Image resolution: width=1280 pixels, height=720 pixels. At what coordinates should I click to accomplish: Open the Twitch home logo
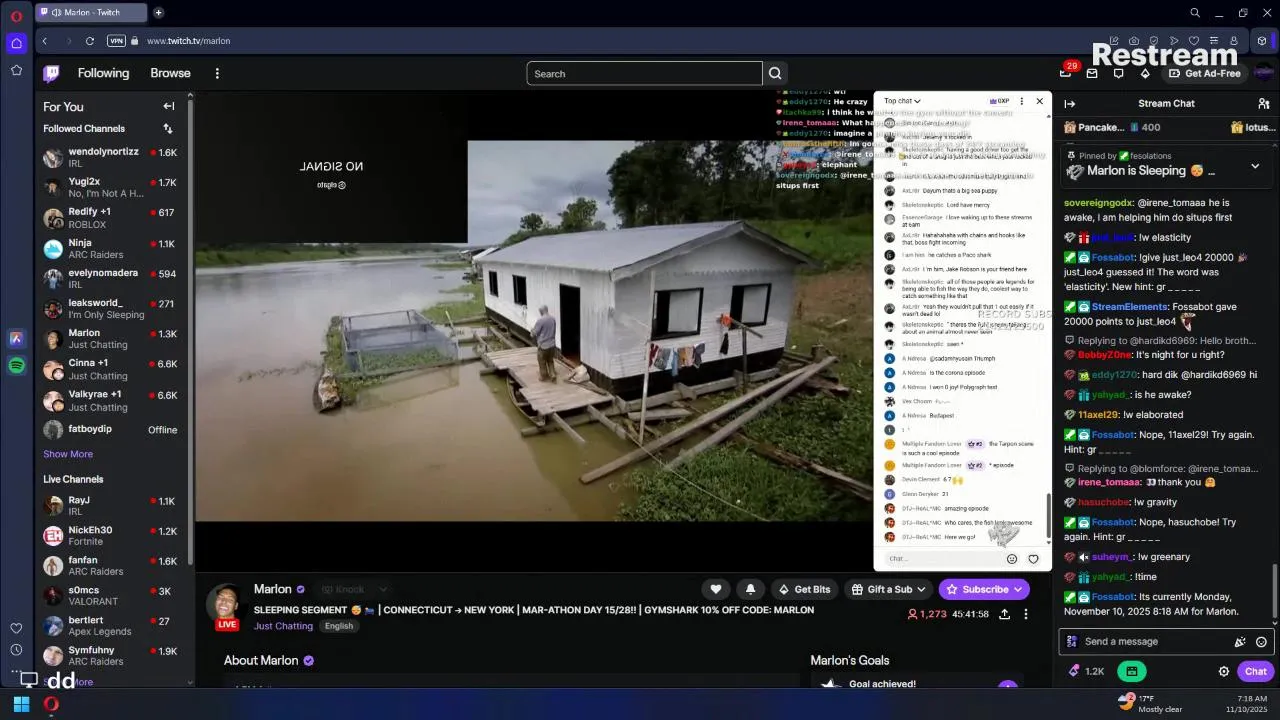51,73
